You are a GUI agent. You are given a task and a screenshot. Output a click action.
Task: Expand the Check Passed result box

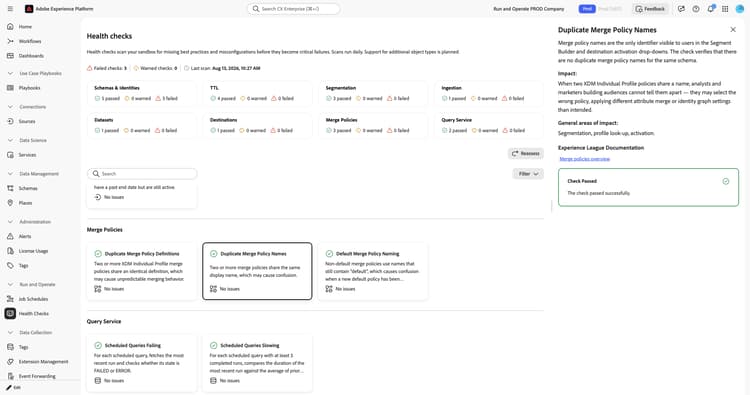[648, 187]
